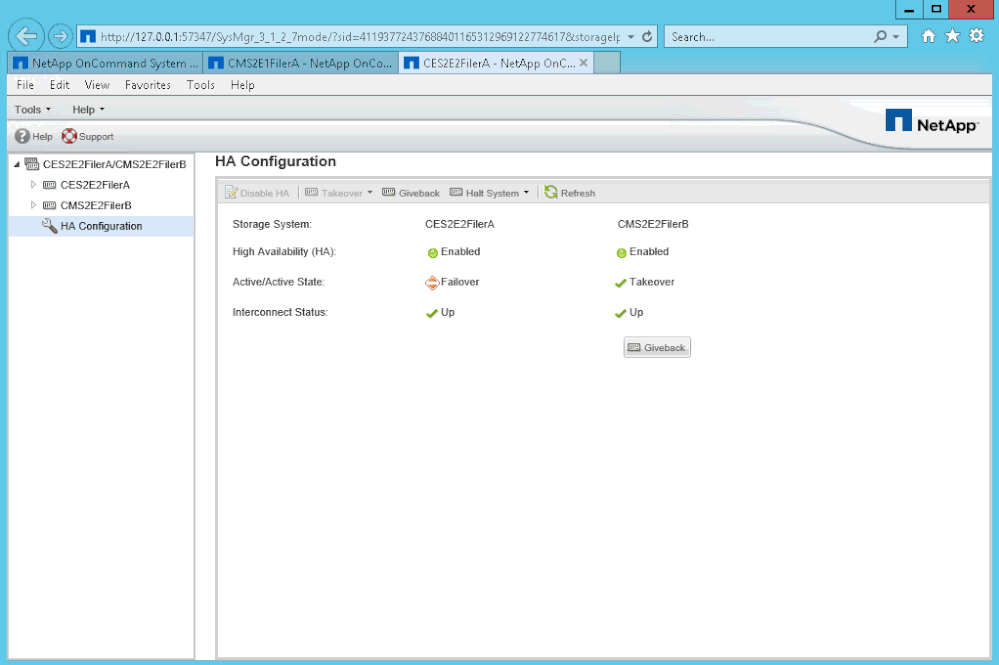Click the High Availability (HA) label
Image resolution: width=999 pixels, height=665 pixels.
coord(284,252)
